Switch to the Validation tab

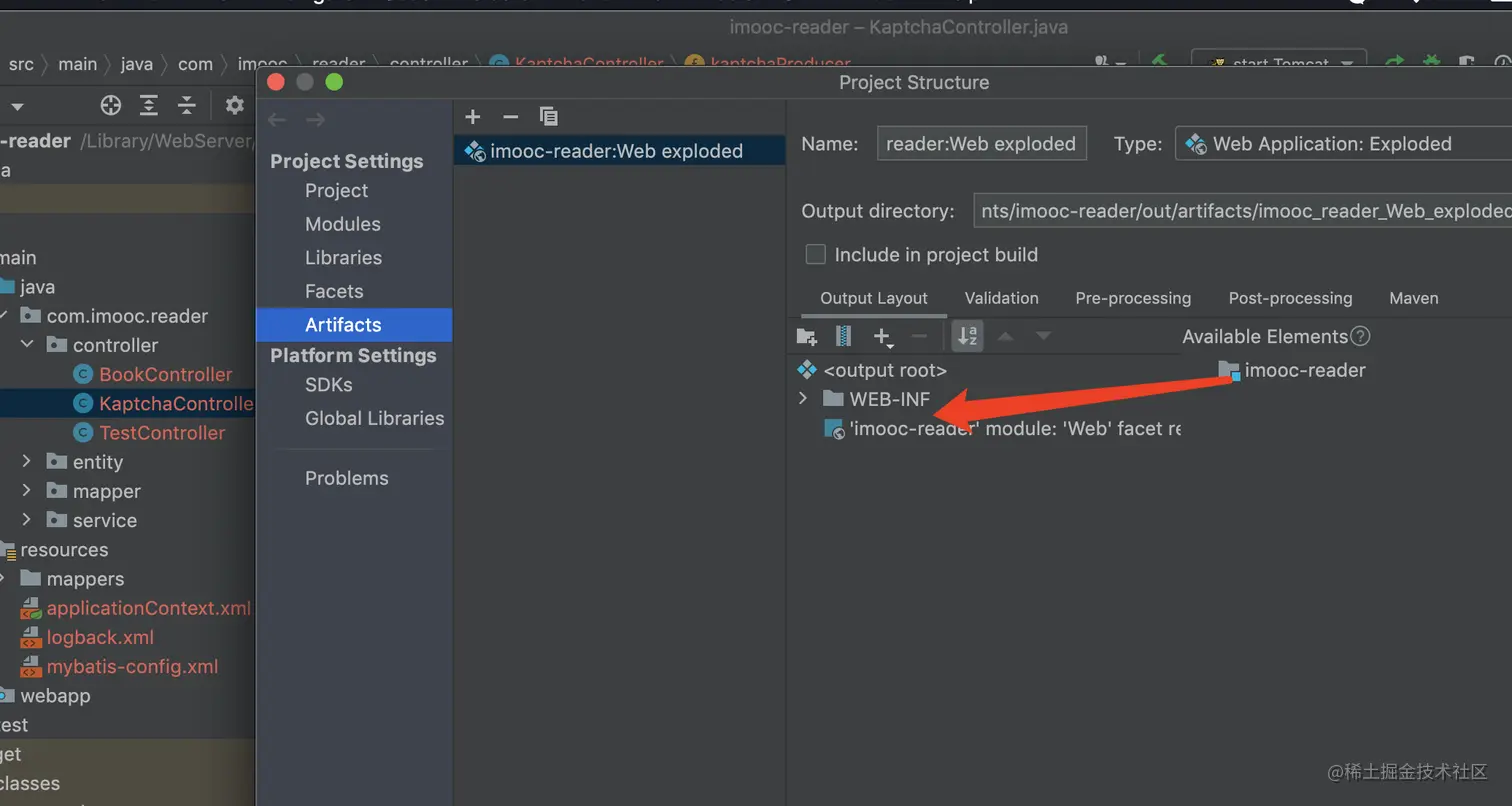pyautogui.click(x=1001, y=298)
